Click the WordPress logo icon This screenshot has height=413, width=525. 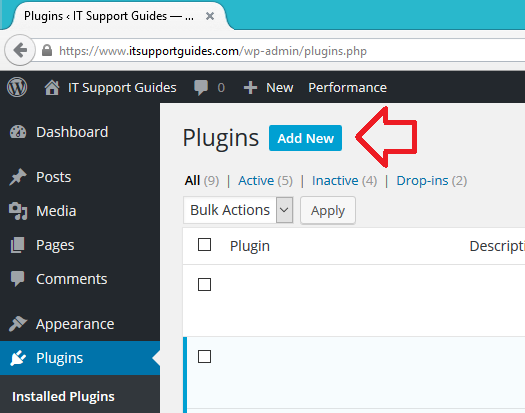click(x=17, y=87)
